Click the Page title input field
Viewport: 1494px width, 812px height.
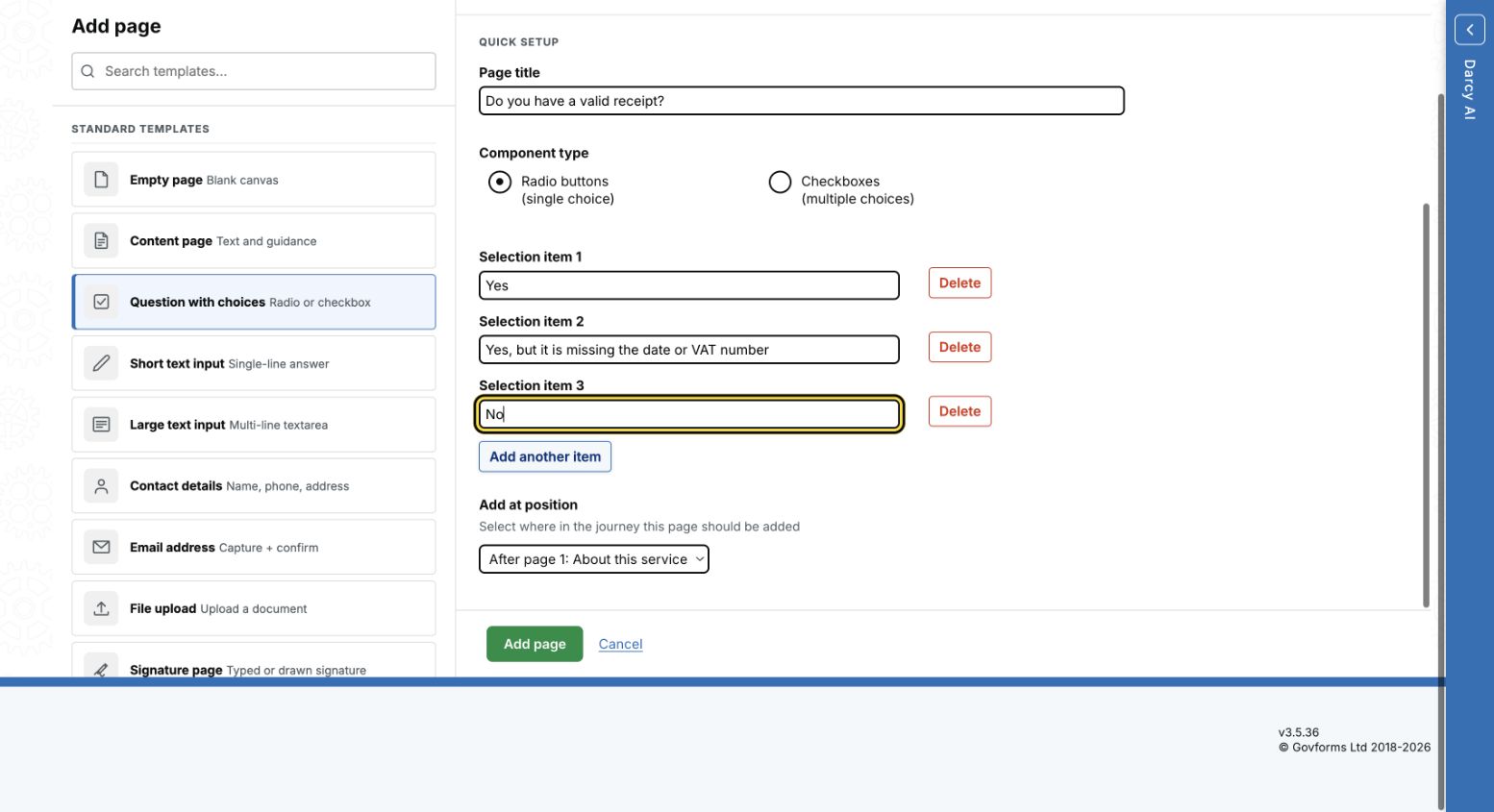pyautogui.click(x=801, y=101)
